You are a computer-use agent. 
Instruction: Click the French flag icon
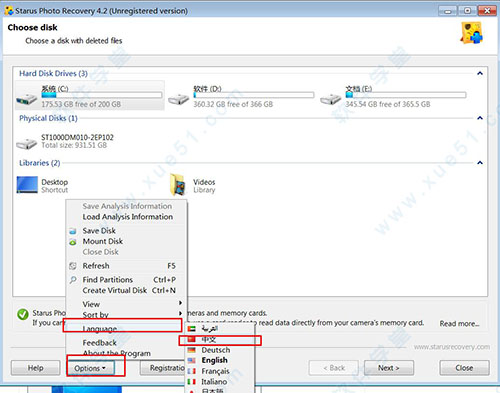point(192,371)
